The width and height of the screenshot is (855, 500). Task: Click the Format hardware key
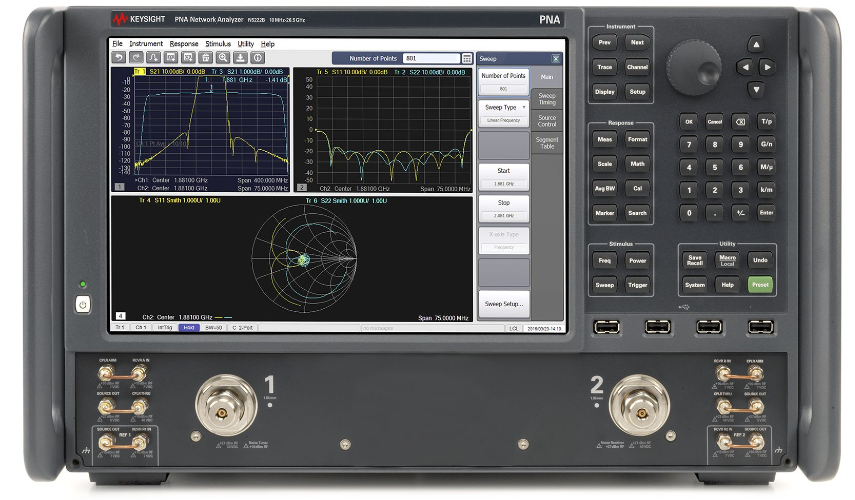[637, 139]
